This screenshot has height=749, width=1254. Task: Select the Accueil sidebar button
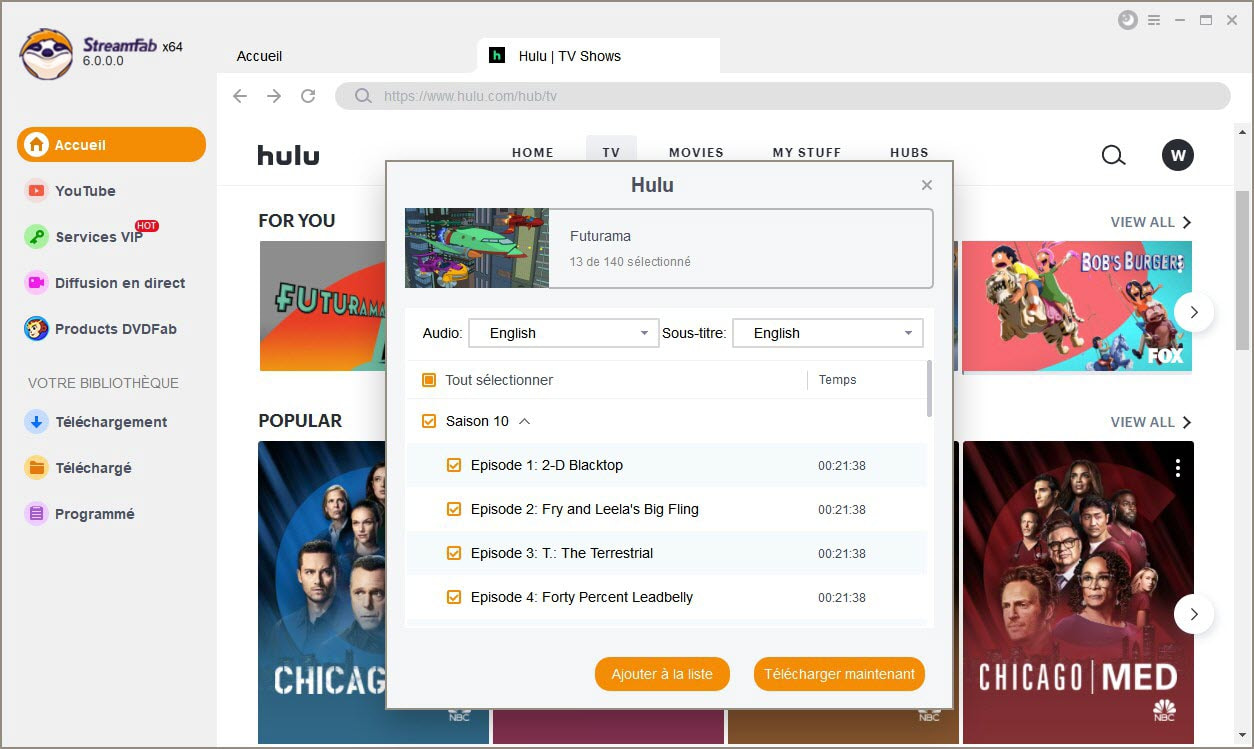111,145
